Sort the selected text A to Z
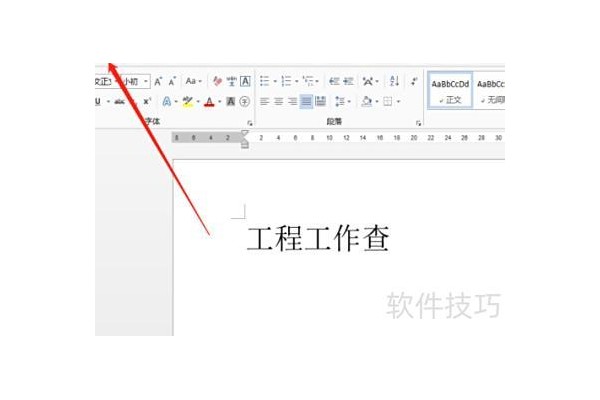This screenshot has height=400, width=600. [x=394, y=81]
